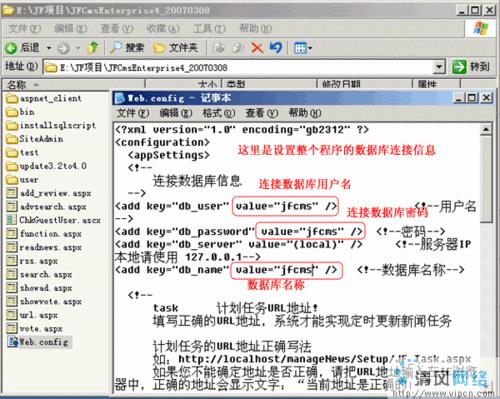
Task: Click the red Delete X toolbar icon
Action: click(x=257, y=48)
